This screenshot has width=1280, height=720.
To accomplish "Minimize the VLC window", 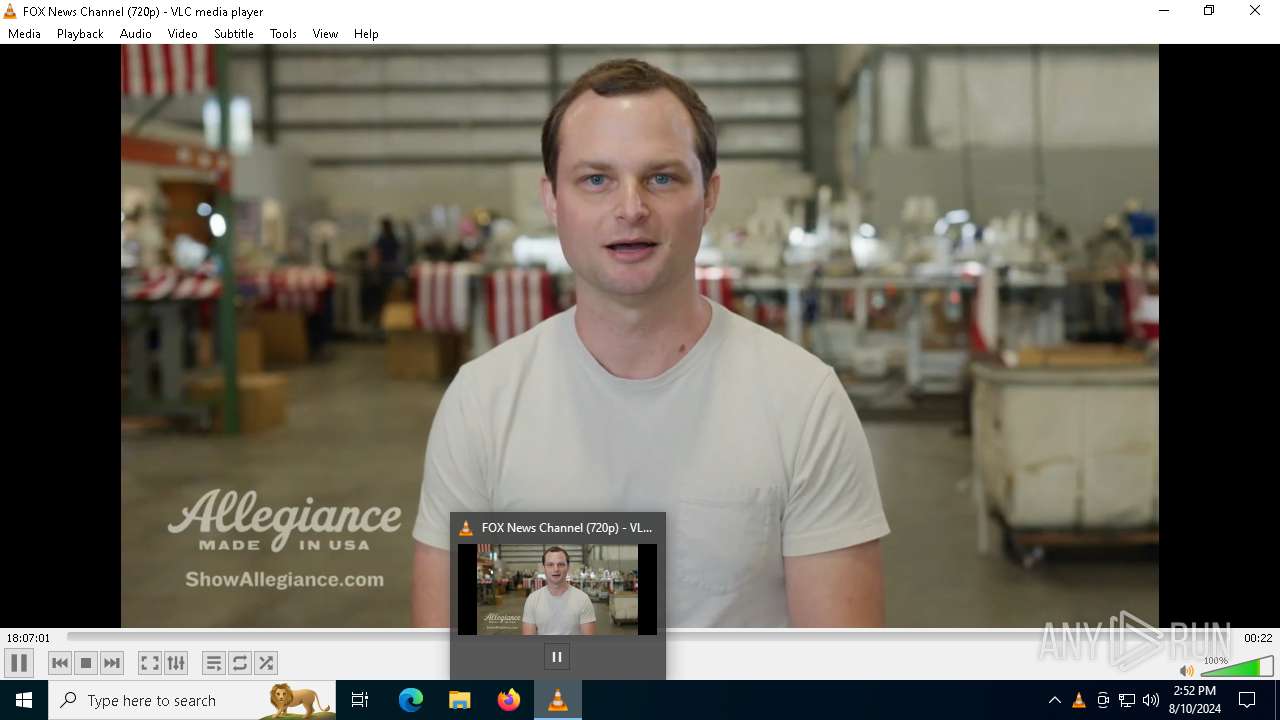I will point(1163,11).
